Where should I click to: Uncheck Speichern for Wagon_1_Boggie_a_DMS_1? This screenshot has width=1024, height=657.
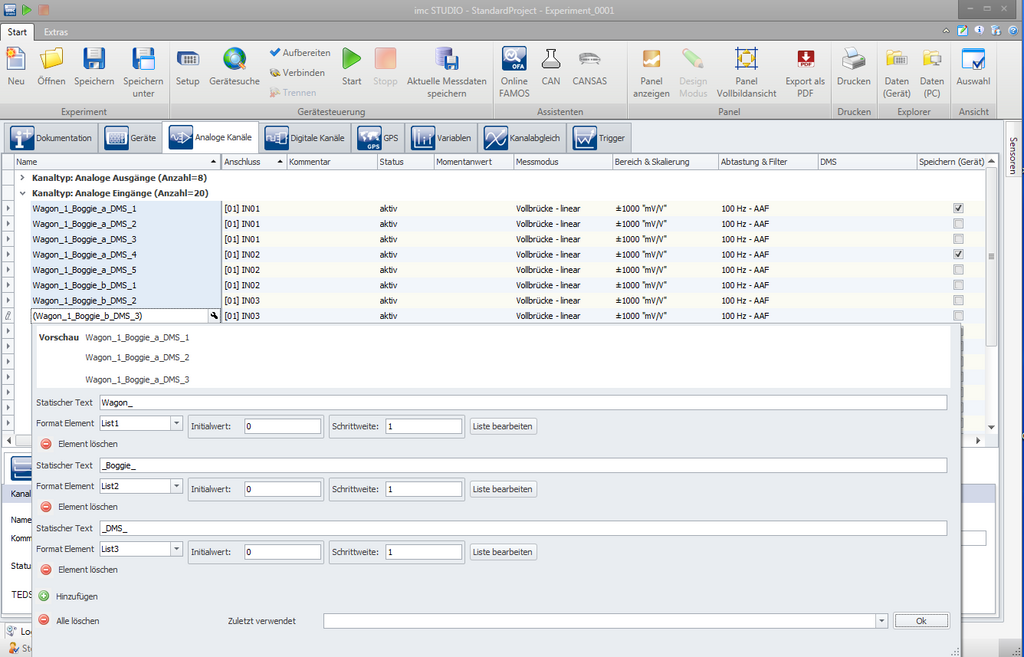click(958, 208)
